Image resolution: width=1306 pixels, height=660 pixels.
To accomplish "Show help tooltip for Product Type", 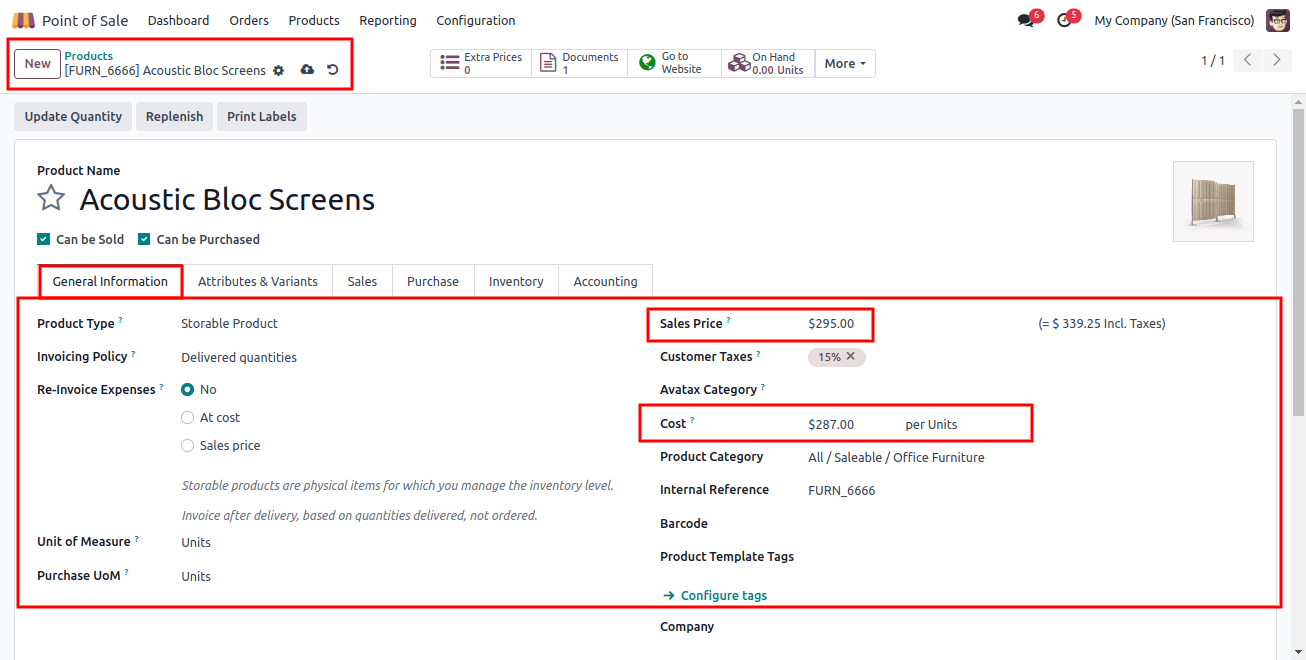I will coord(121,320).
